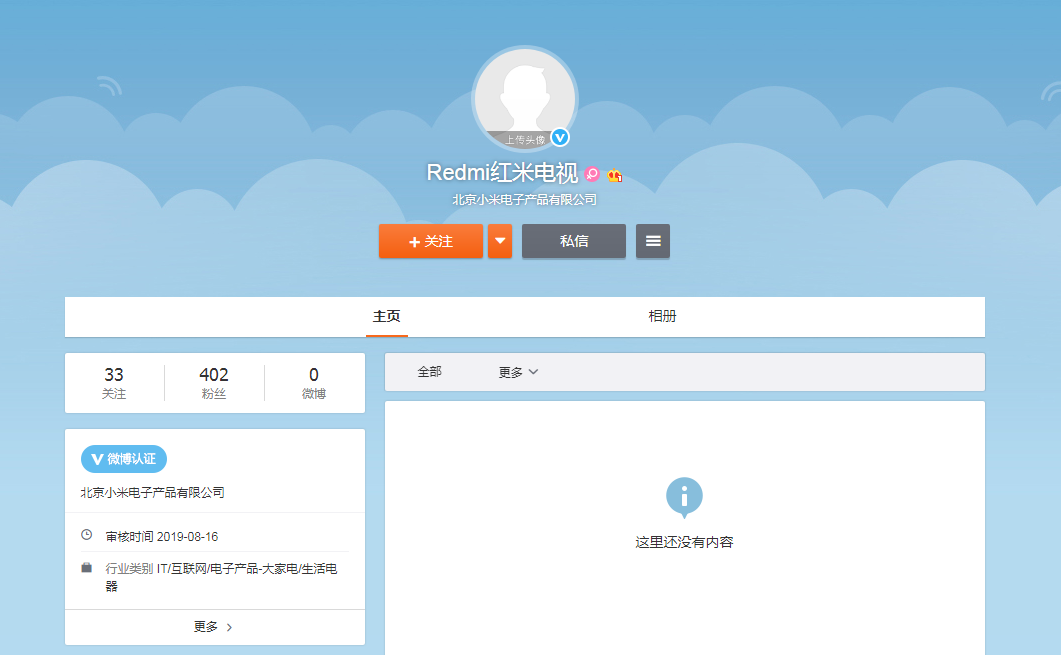The image size is (1061, 655).
Task: Click the profile avatar placeholder image
Action: [524, 99]
